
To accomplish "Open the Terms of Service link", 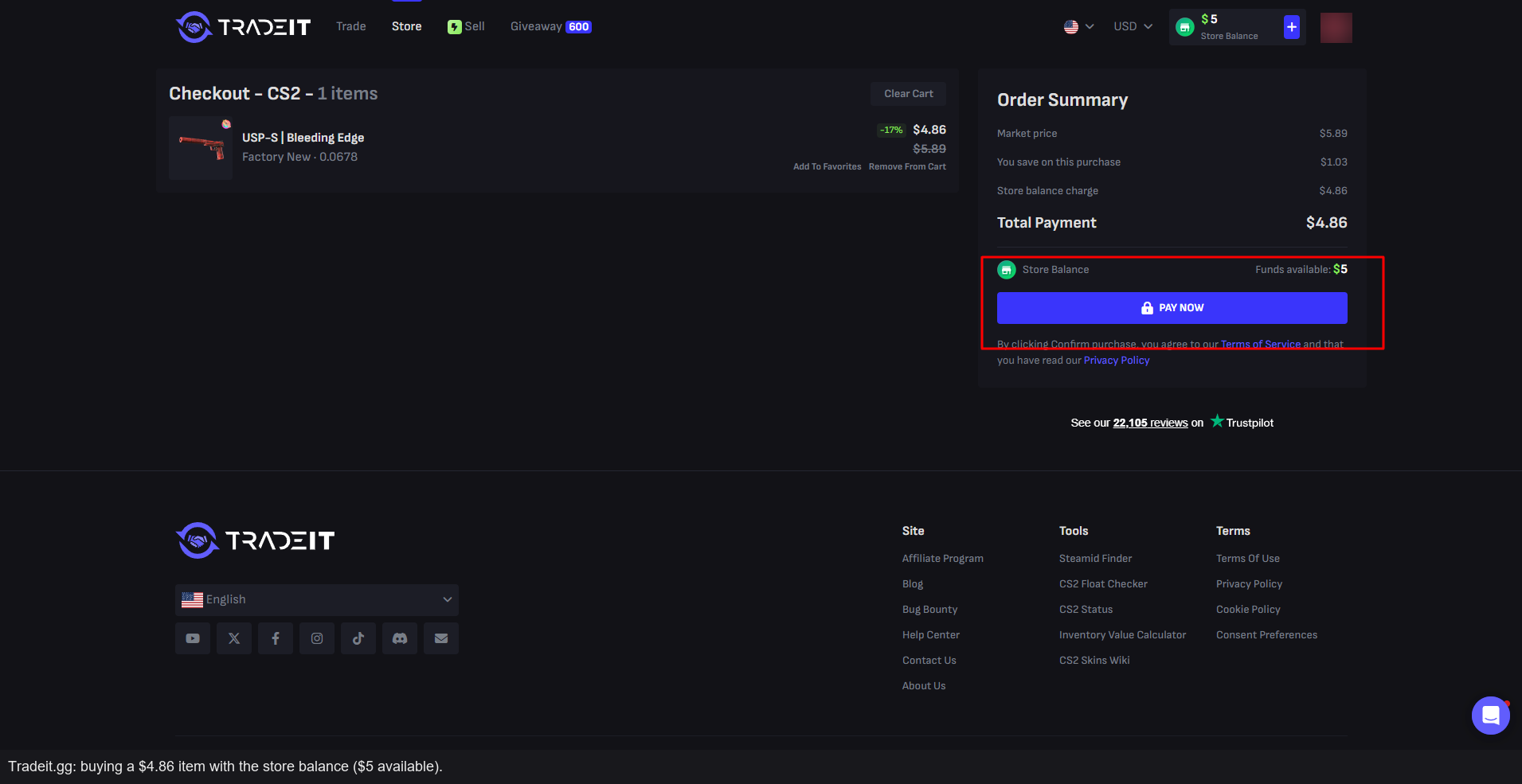I will [1260, 345].
